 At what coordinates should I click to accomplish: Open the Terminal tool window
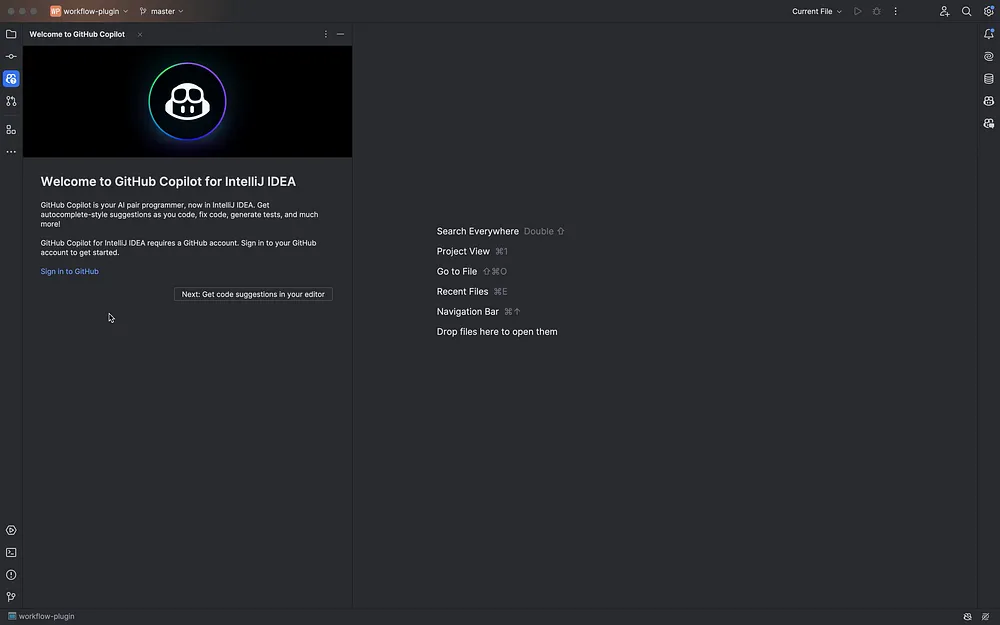pos(11,552)
